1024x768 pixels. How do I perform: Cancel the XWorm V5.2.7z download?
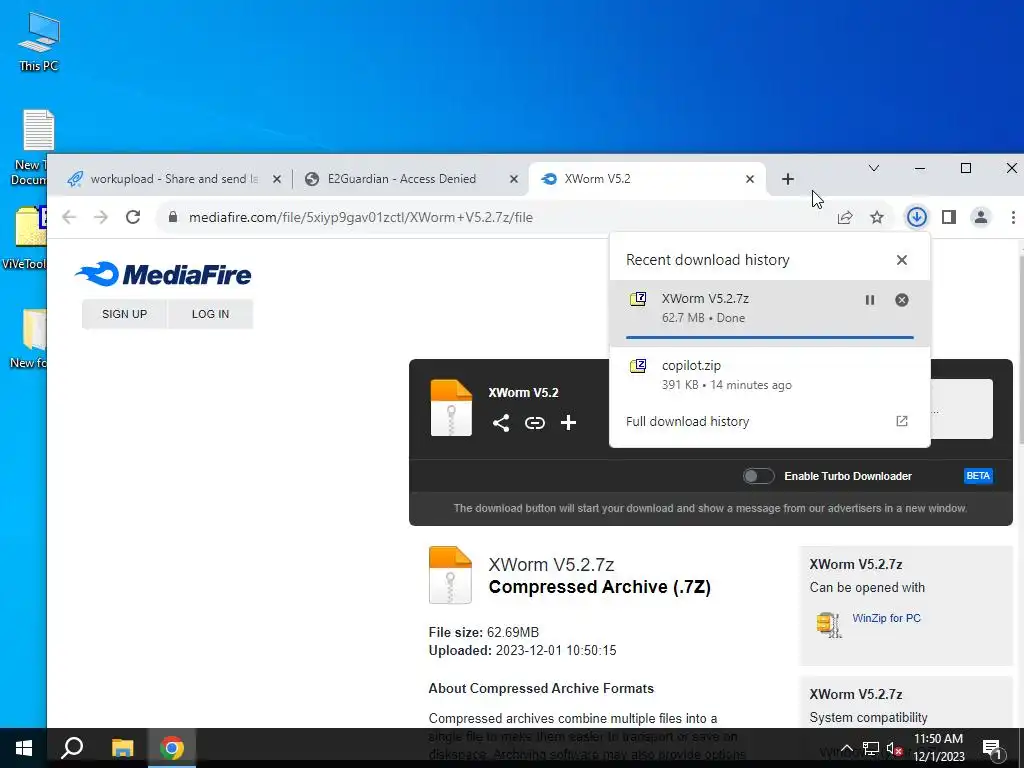click(x=902, y=300)
